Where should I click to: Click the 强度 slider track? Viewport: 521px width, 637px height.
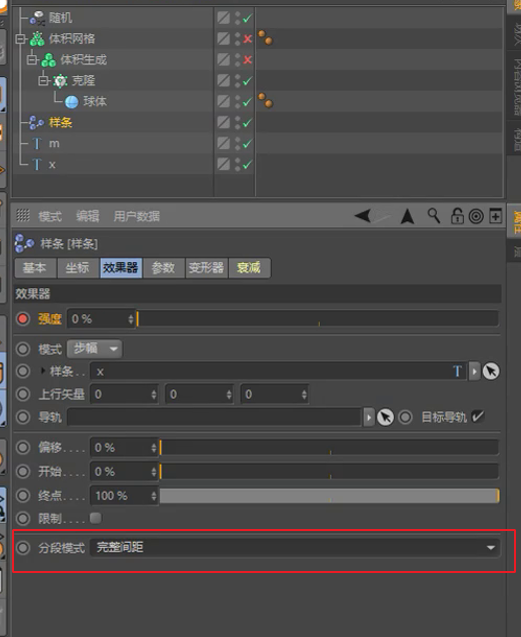tap(317, 319)
